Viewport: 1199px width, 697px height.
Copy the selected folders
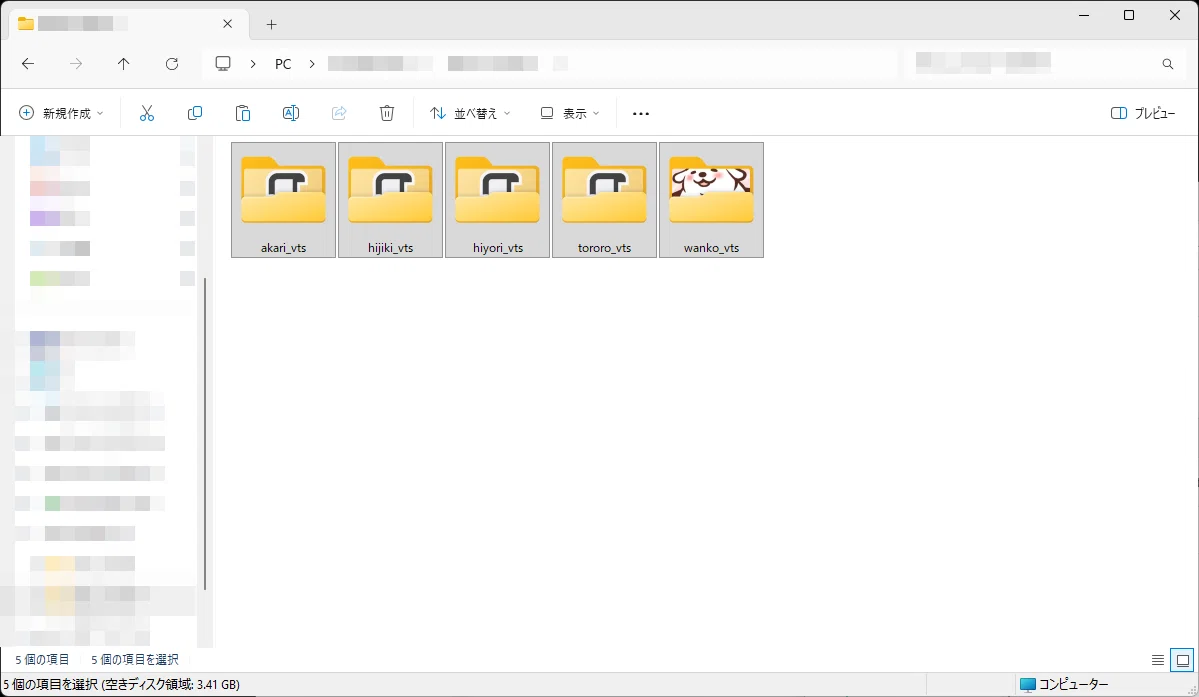(x=195, y=113)
